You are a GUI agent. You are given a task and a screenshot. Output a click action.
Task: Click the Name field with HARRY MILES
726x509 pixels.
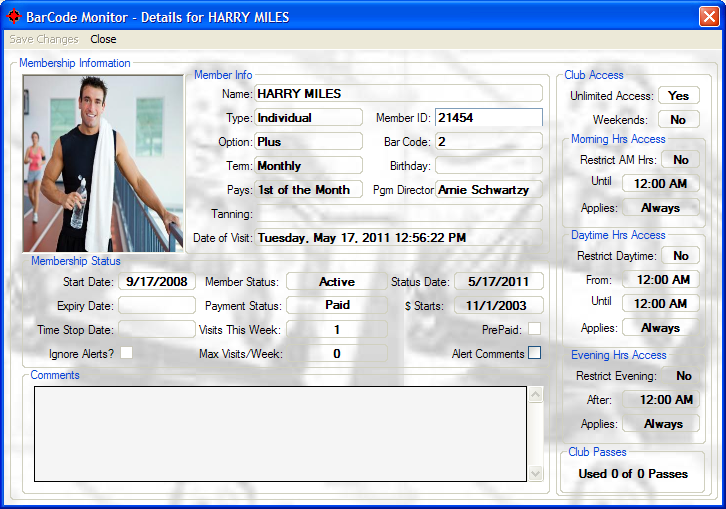[x=398, y=94]
